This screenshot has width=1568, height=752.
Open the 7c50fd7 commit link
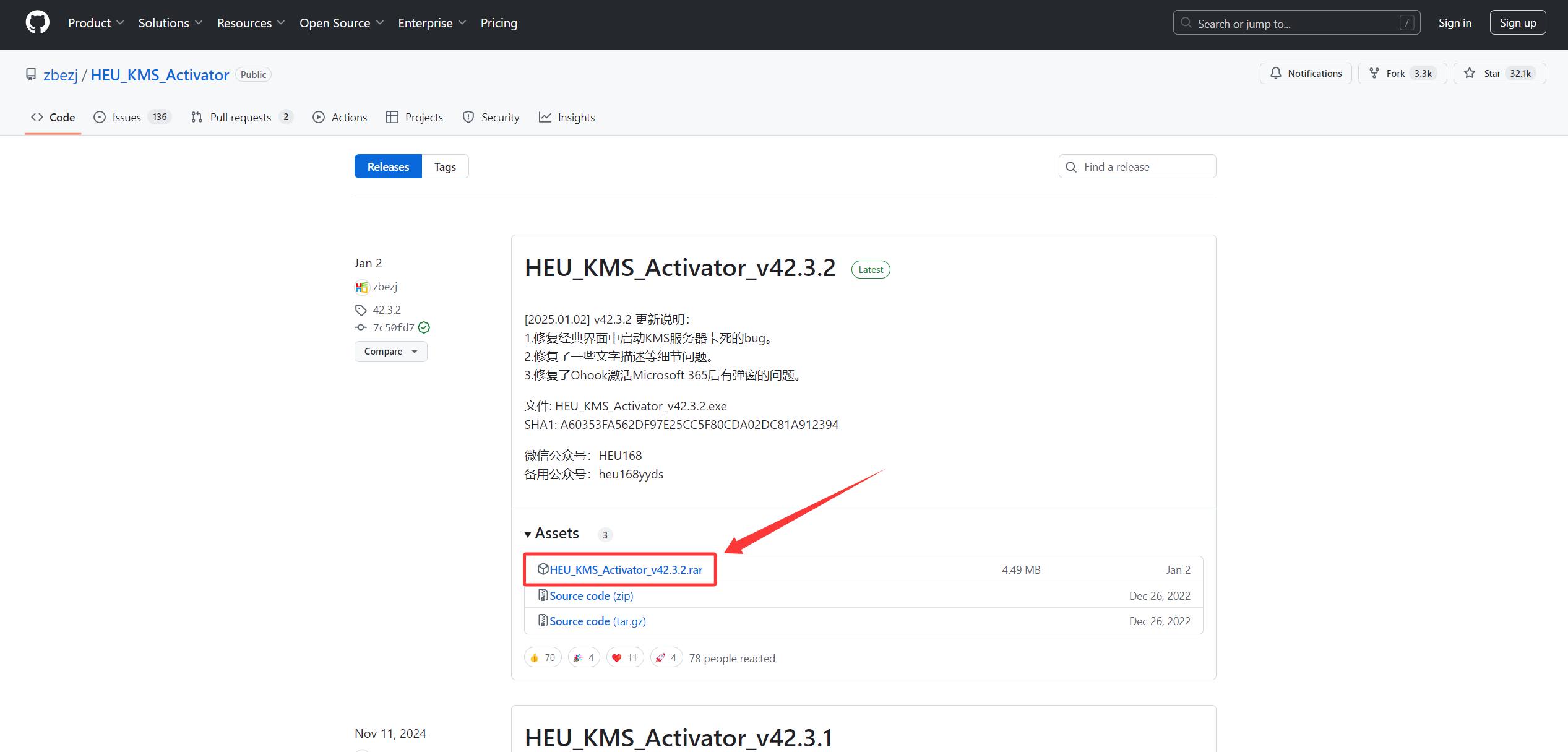point(393,327)
